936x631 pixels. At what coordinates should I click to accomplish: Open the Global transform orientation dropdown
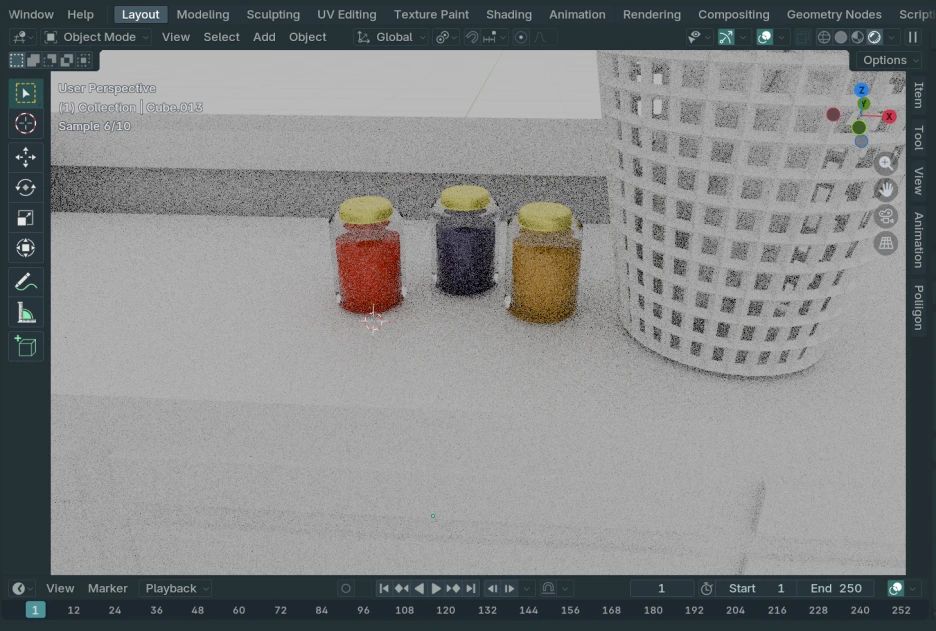390,37
